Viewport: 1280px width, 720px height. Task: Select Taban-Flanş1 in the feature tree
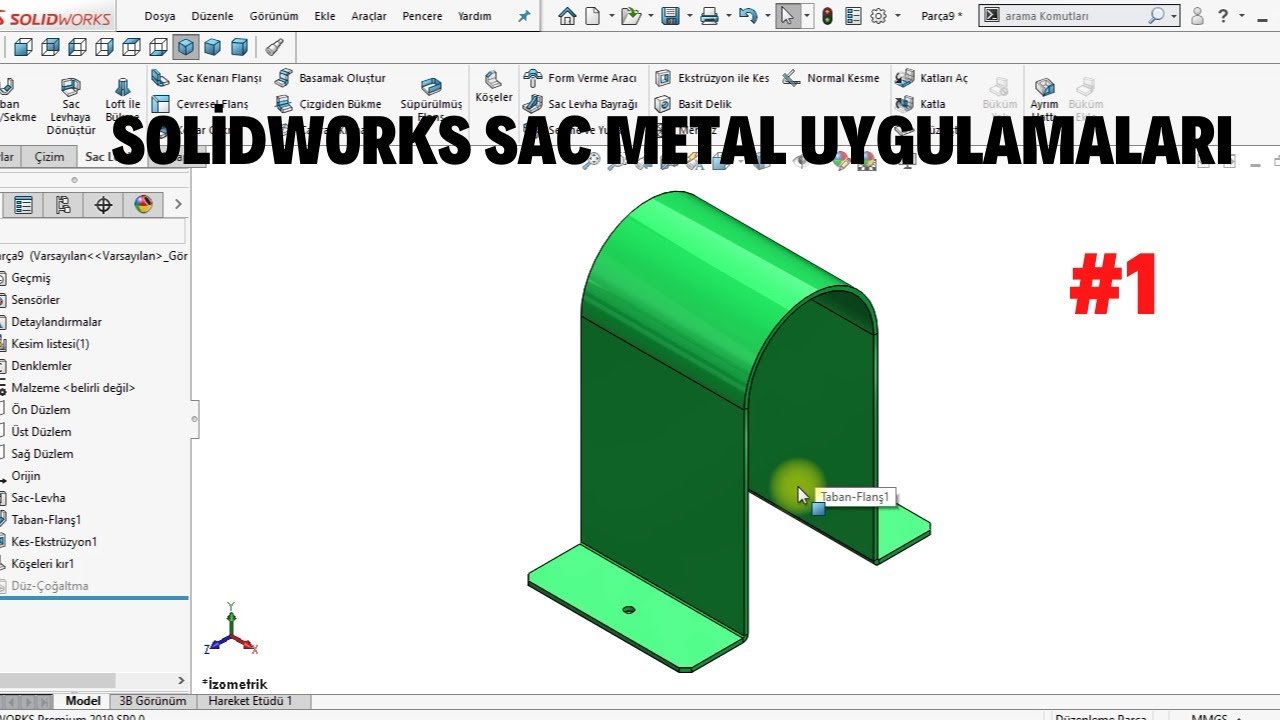click(46, 520)
